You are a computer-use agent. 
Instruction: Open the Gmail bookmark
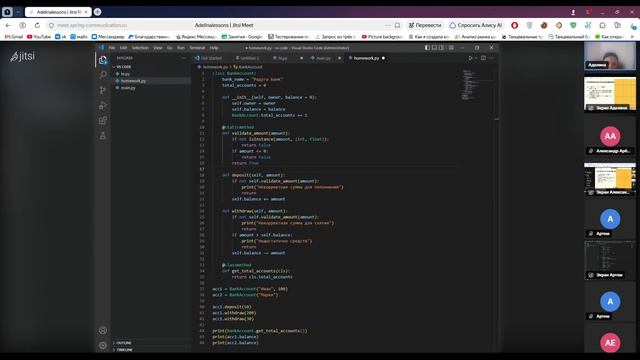tap(14, 37)
